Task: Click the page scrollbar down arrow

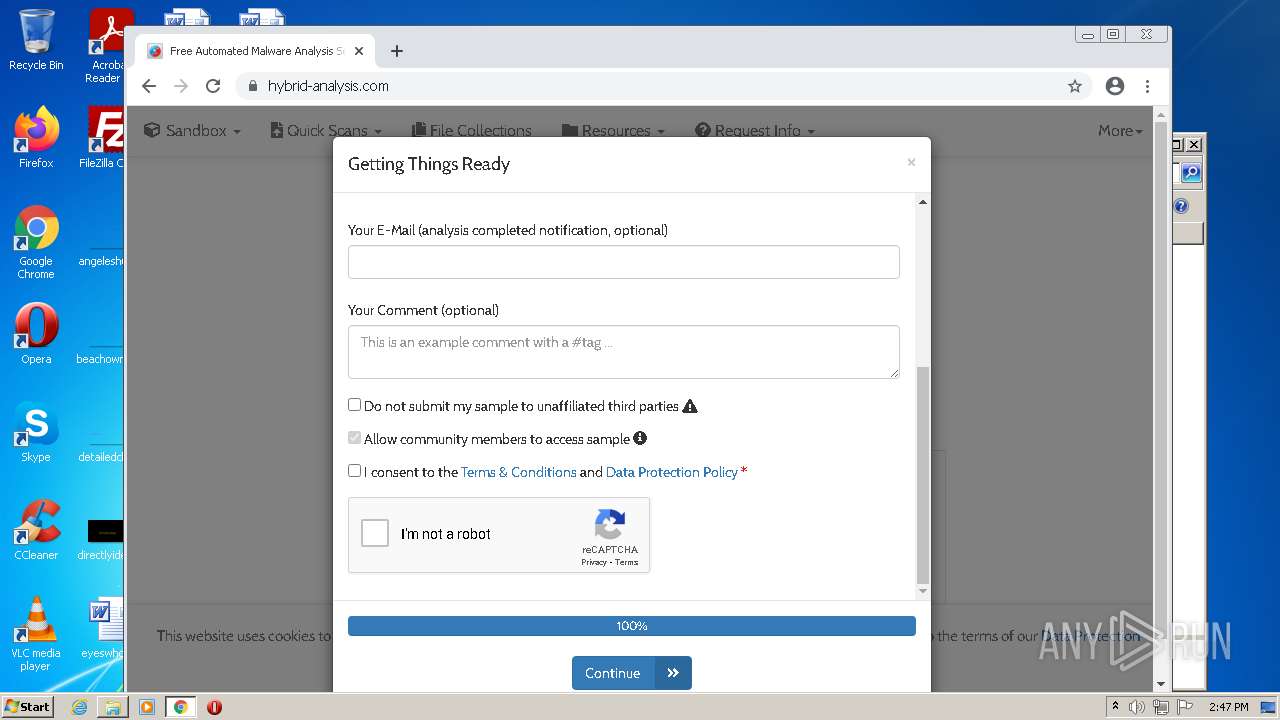Action: pos(1161,684)
